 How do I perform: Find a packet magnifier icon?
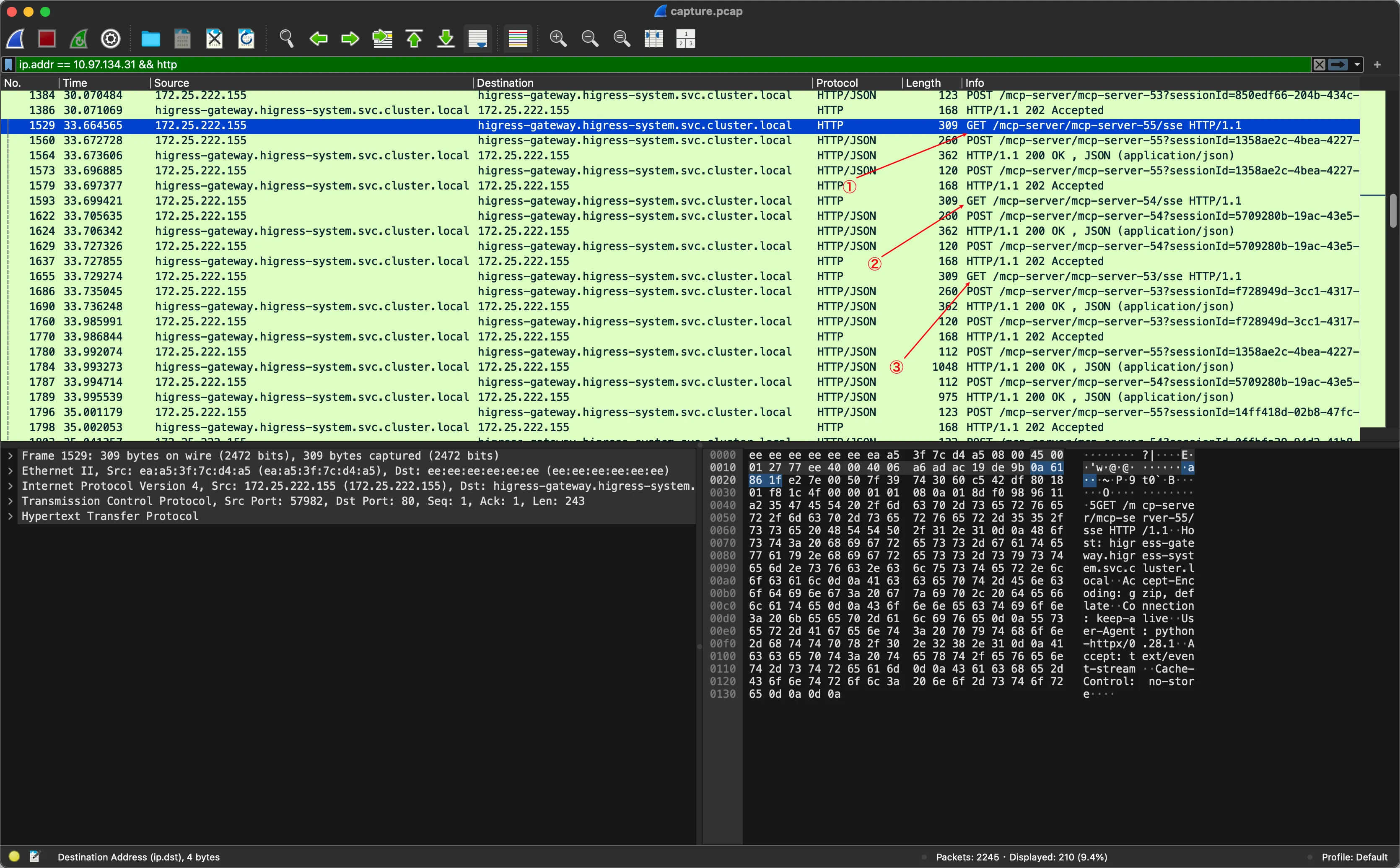[286, 39]
